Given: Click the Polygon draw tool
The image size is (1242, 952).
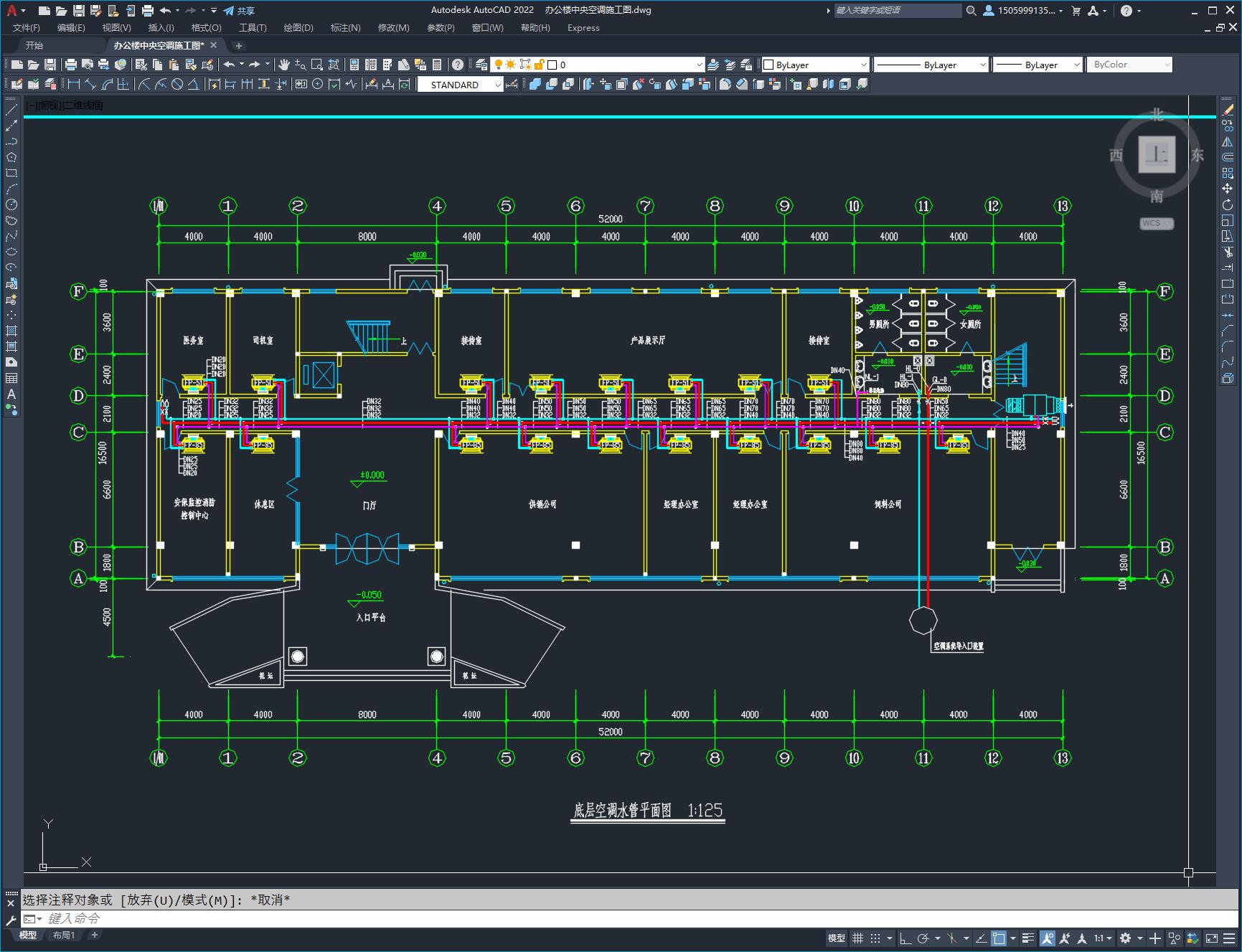Looking at the screenshot, I should [x=11, y=157].
